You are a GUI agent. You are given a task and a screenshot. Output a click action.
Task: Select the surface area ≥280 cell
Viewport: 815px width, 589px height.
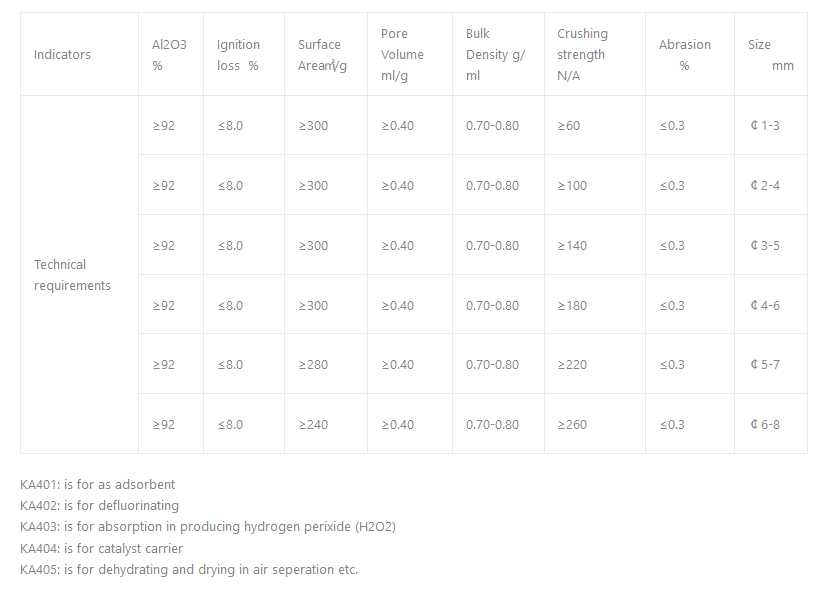pos(313,365)
